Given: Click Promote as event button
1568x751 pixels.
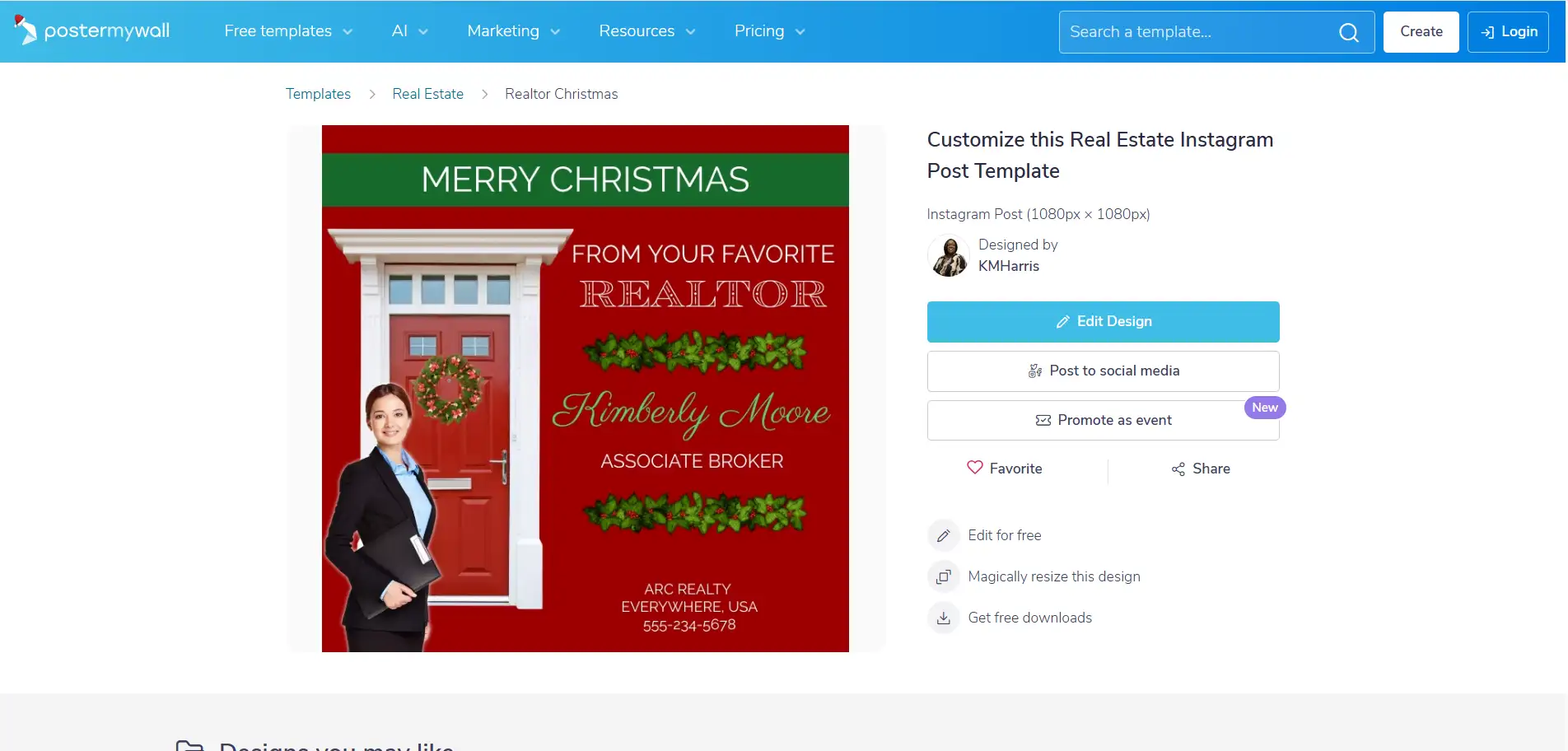Looking at the screenshot, I should 1103,420.
